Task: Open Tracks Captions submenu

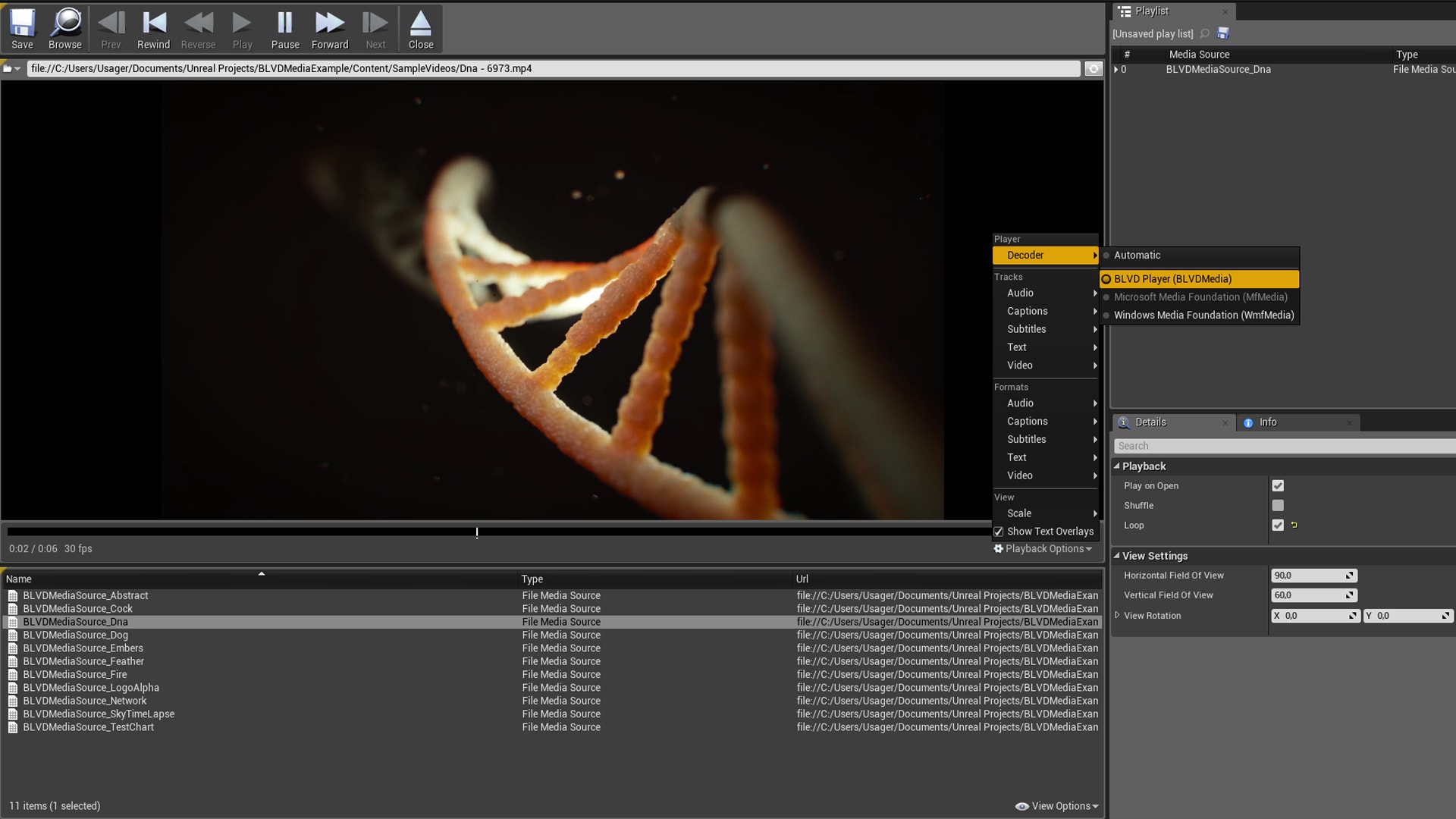Action: coord(1045,311)
